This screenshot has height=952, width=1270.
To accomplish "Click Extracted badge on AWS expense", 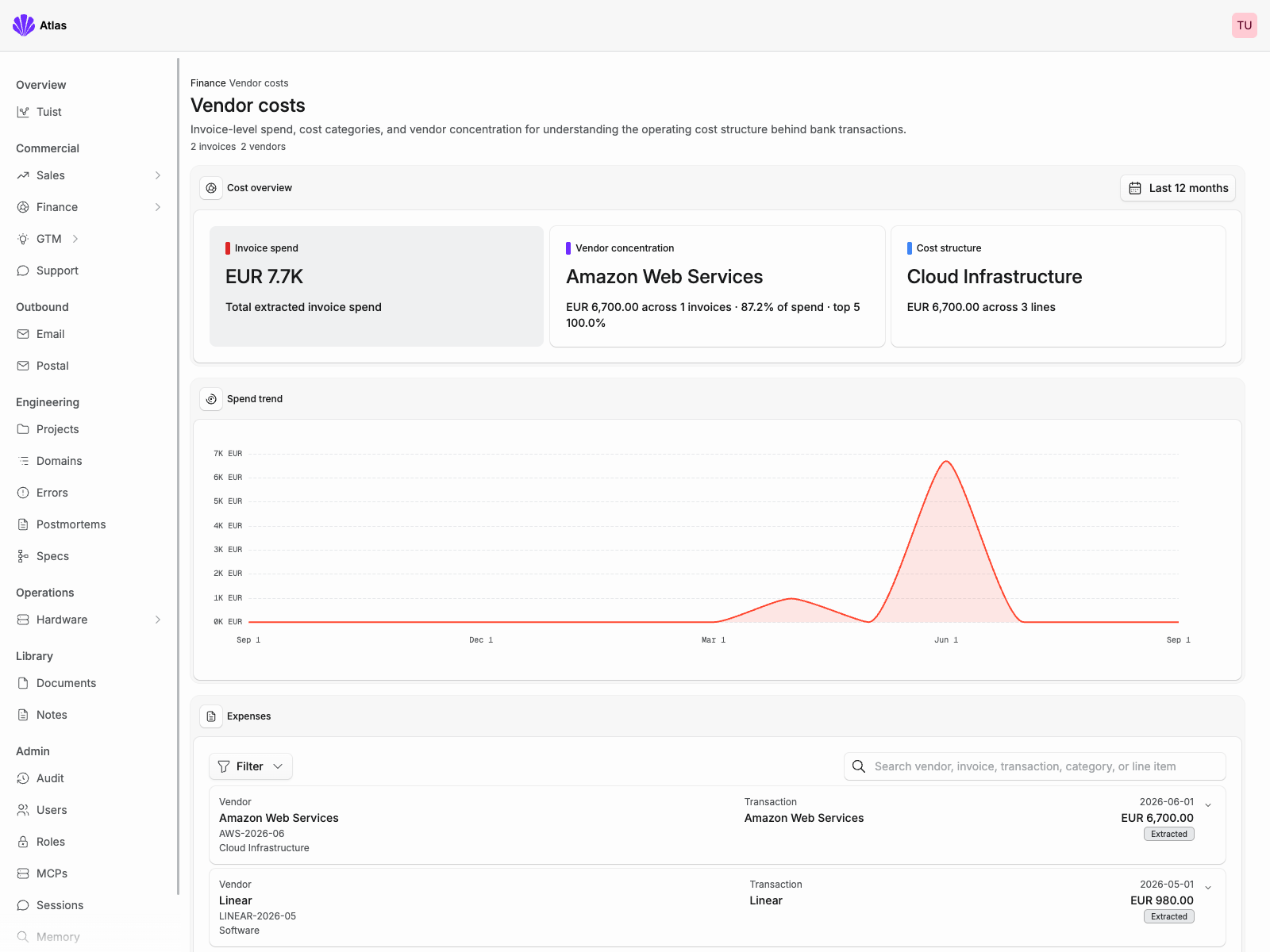I will (x=1169, y=834).
